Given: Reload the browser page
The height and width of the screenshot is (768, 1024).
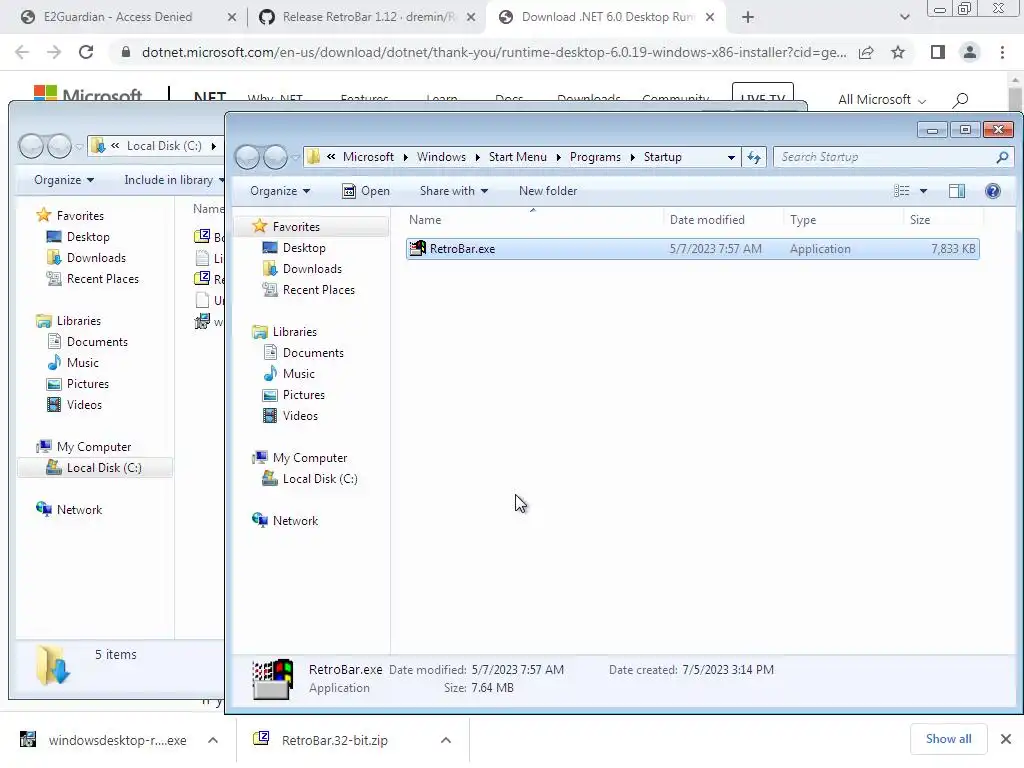Looking at the screenshot, I should click(x=86, y=52).
